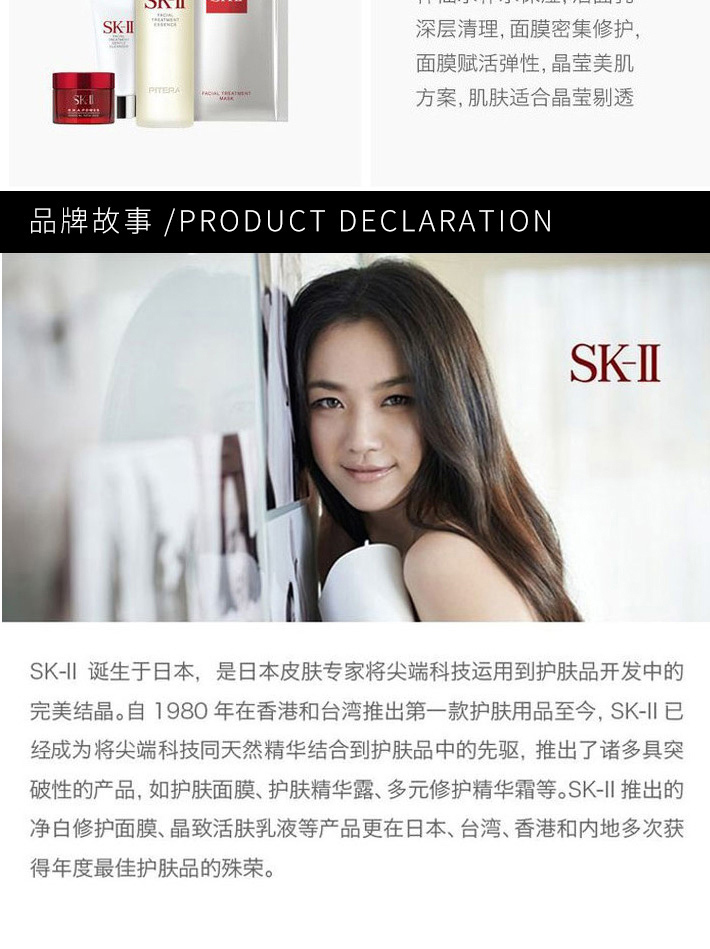Click the paragraph line starting SK-II 诞生于日本

click(x=357, y=672)
